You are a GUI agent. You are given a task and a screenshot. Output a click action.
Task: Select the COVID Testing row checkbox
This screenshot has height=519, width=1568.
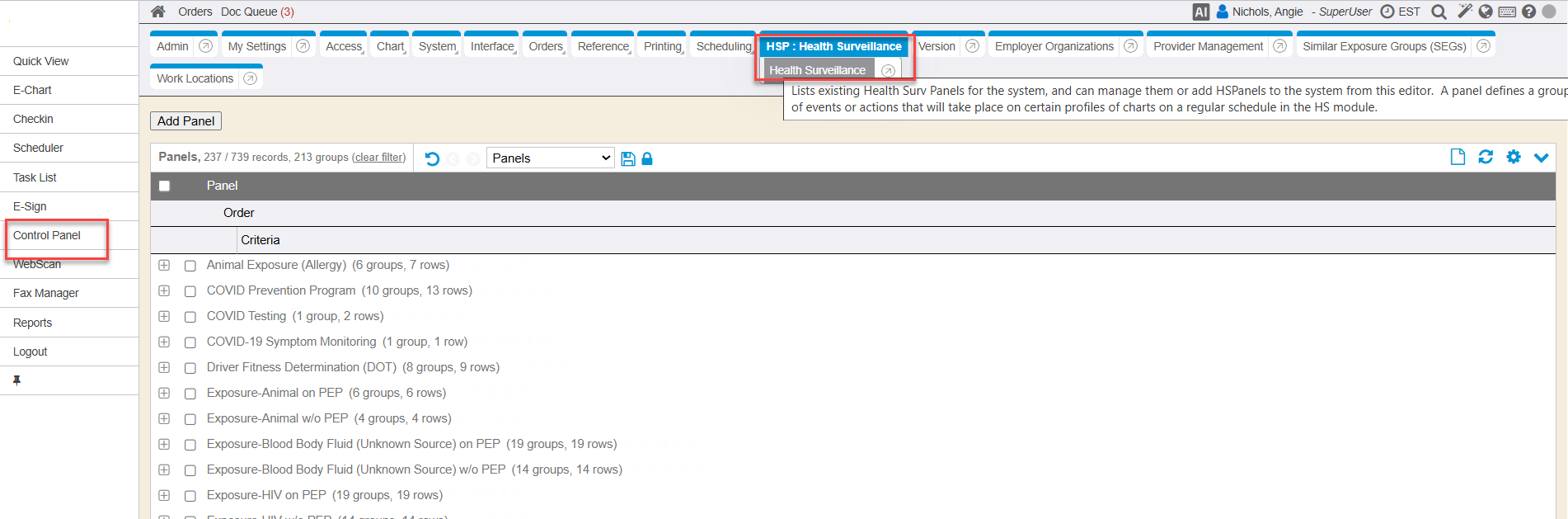point(190,317)
